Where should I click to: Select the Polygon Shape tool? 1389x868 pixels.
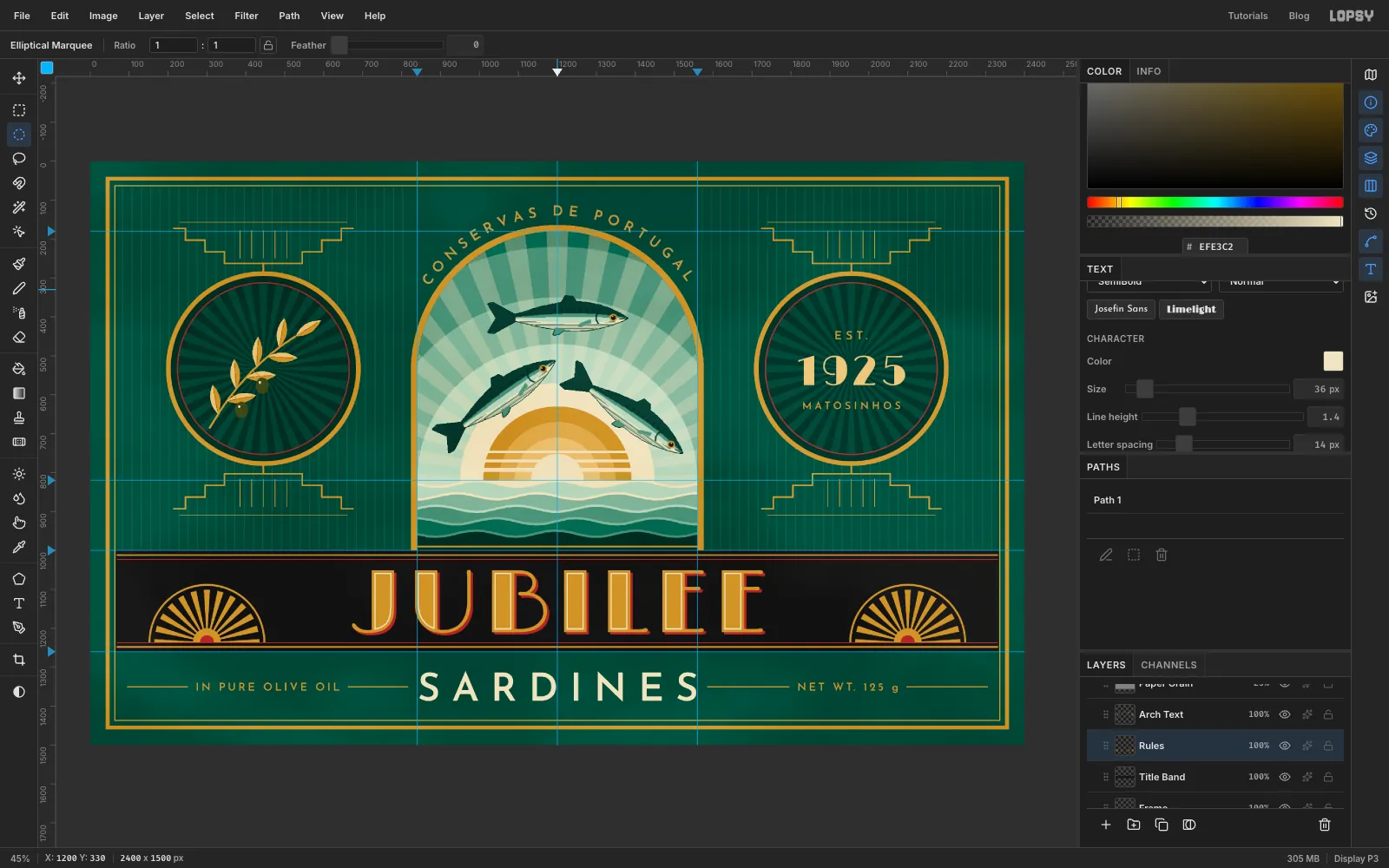click(x=19, y=579)
